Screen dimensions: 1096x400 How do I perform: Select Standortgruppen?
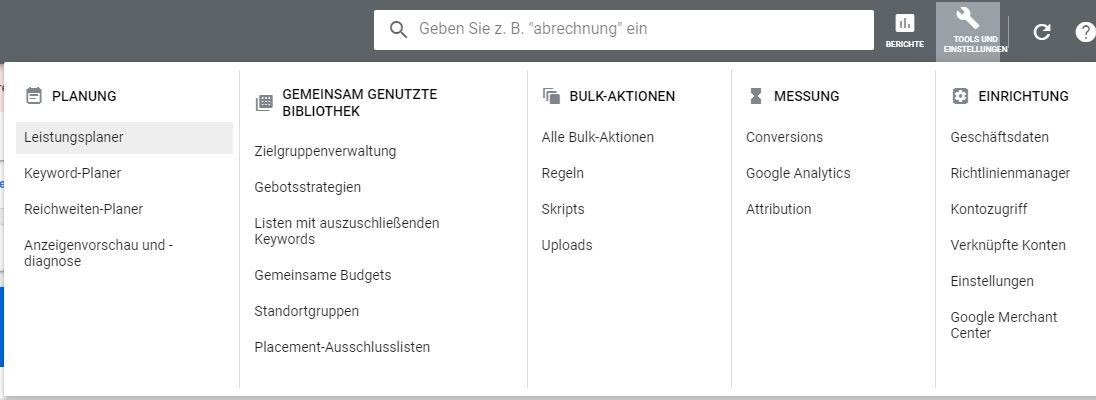coord(307,311)
